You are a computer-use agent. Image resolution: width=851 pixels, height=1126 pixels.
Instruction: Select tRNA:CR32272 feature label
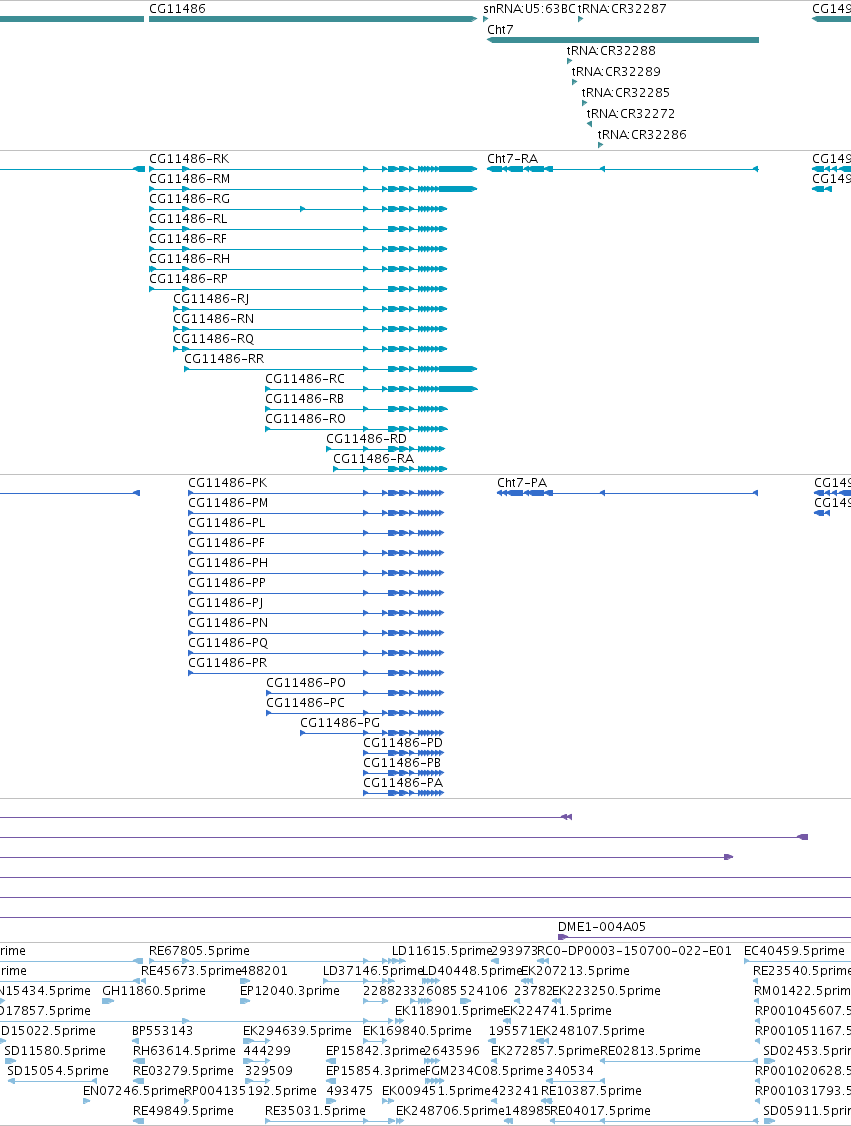pos(631,113)
